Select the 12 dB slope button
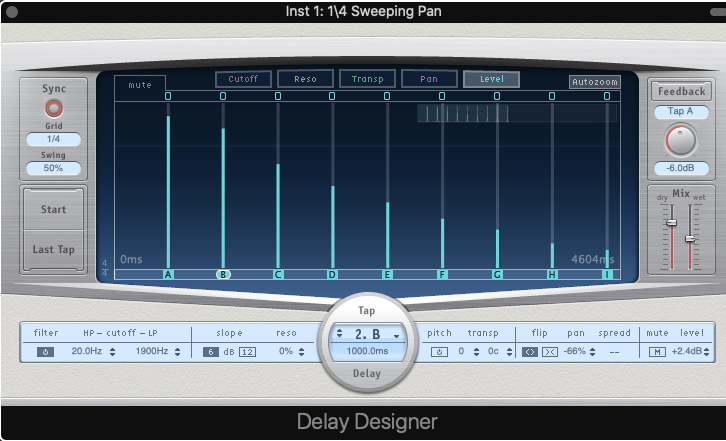 point(247,352)
